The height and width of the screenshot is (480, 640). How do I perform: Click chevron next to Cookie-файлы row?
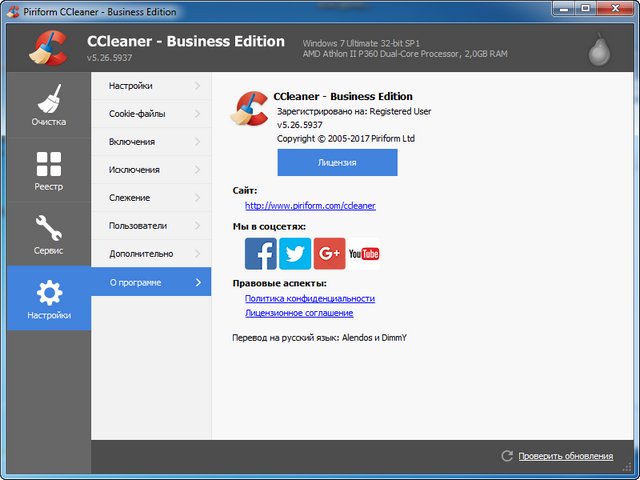[198, 113]
